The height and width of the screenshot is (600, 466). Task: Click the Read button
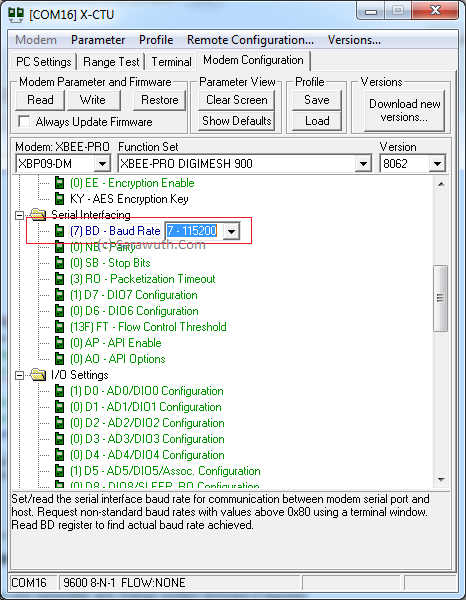coord(40,100)
